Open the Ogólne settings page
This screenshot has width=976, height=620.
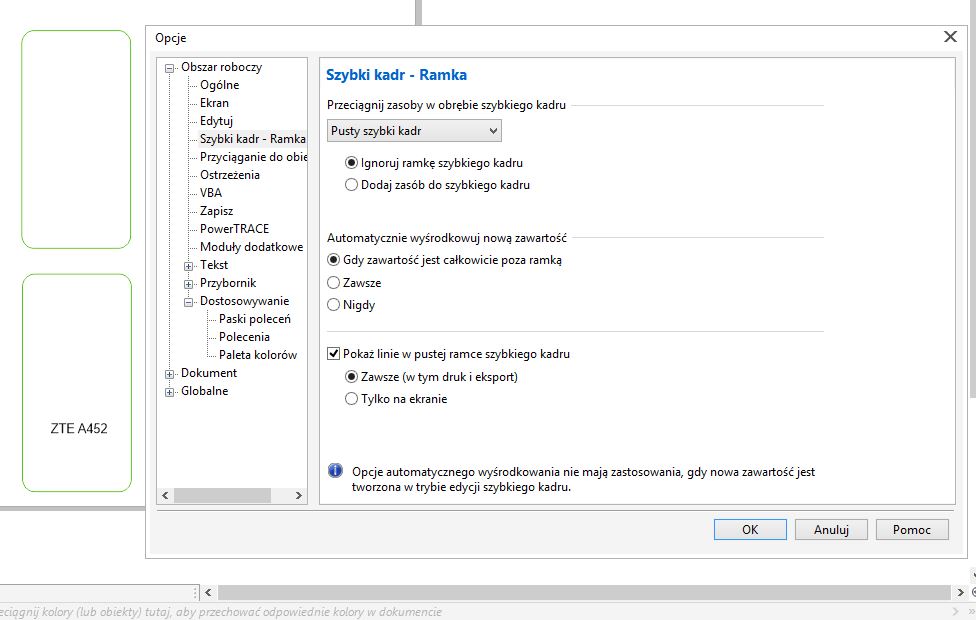(219, 85)
